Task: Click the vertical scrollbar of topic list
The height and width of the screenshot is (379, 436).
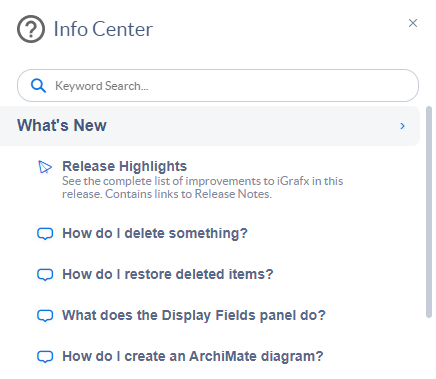Action: [x=429, y=212]
